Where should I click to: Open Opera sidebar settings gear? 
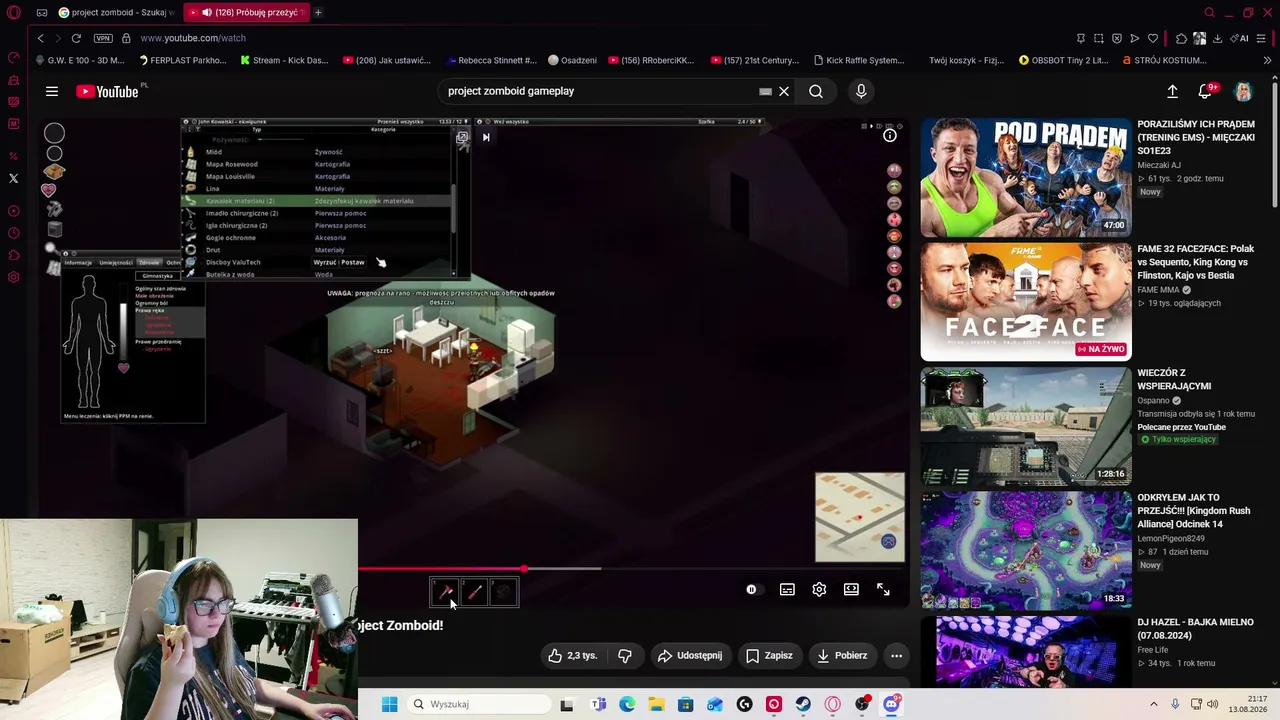pyautogui.click(x=13, y=277)
